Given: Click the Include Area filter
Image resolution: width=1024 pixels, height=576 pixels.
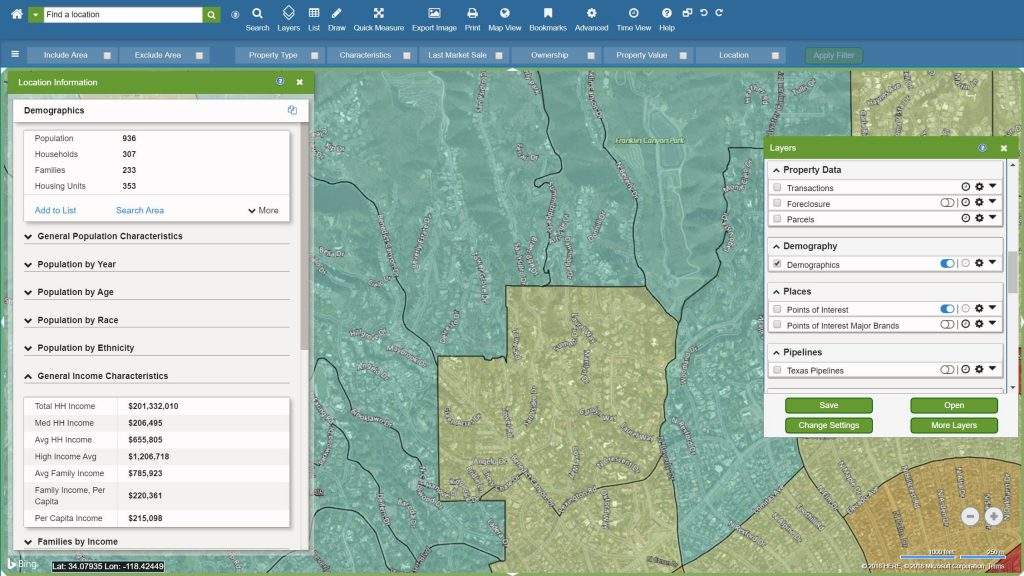Looking at the screenshot, I should click(x=72, y=56).
